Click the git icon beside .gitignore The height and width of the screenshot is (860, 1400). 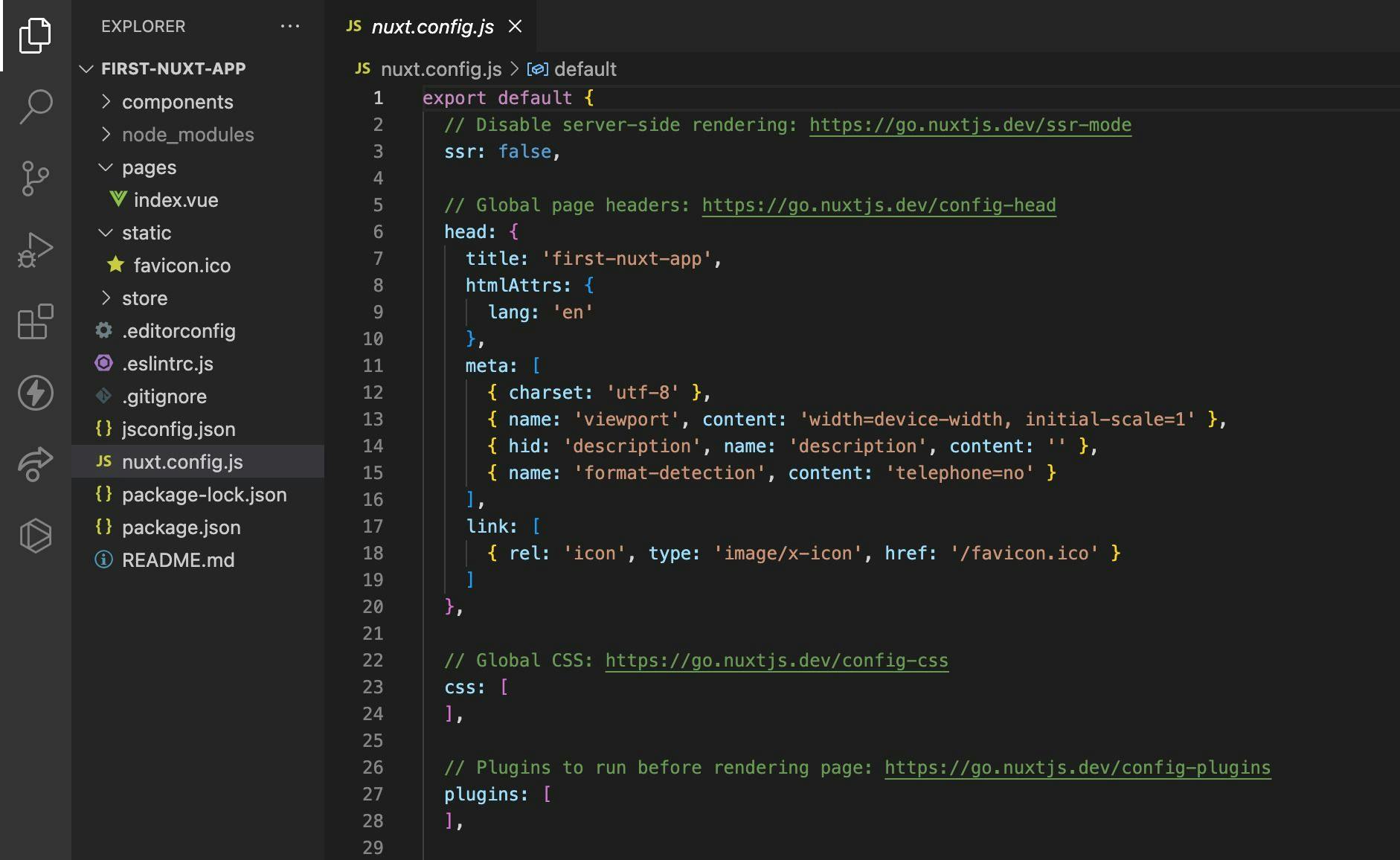[104, 396]
